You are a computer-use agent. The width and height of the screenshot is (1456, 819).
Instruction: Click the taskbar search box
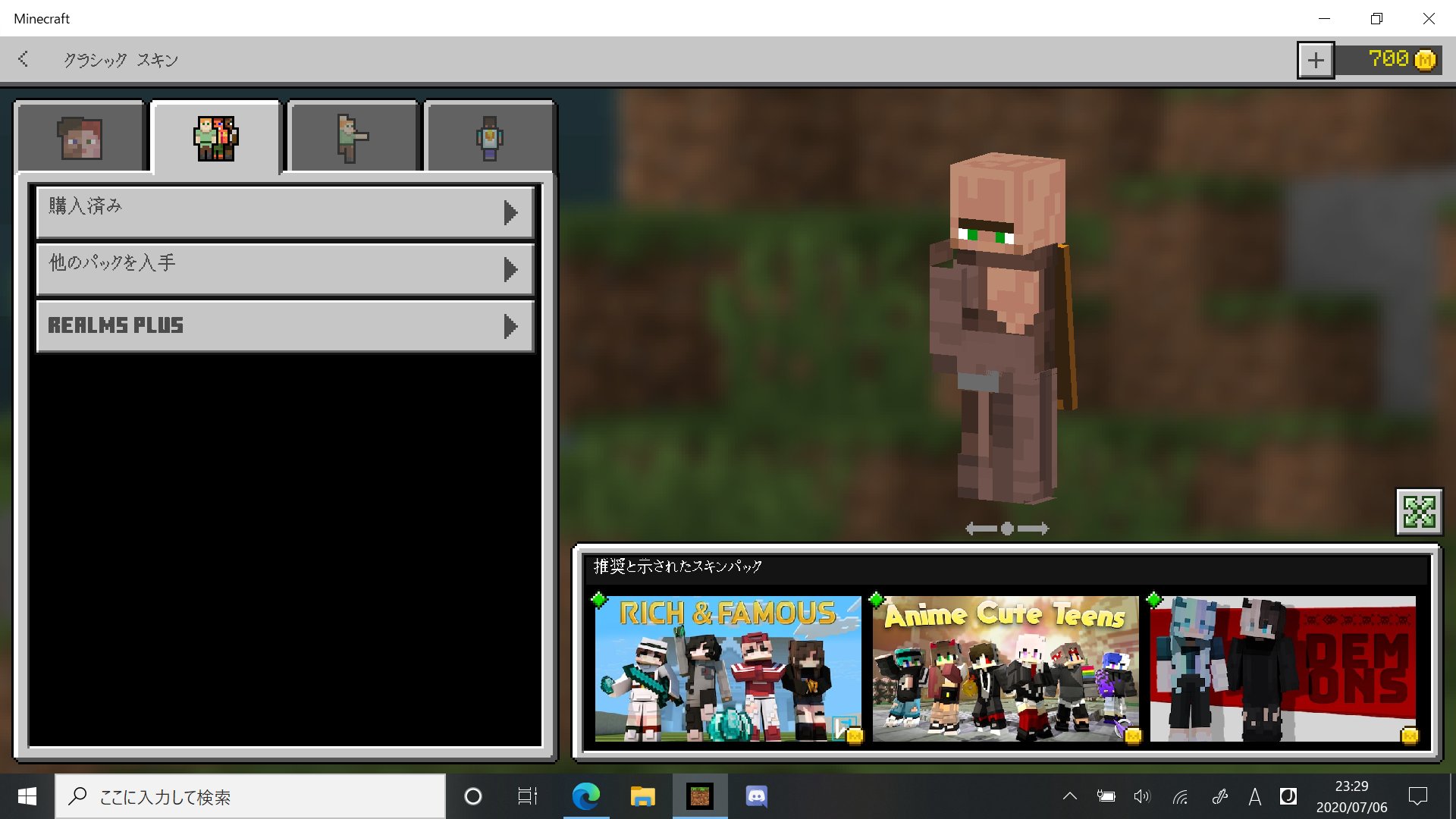coord(250,796)
